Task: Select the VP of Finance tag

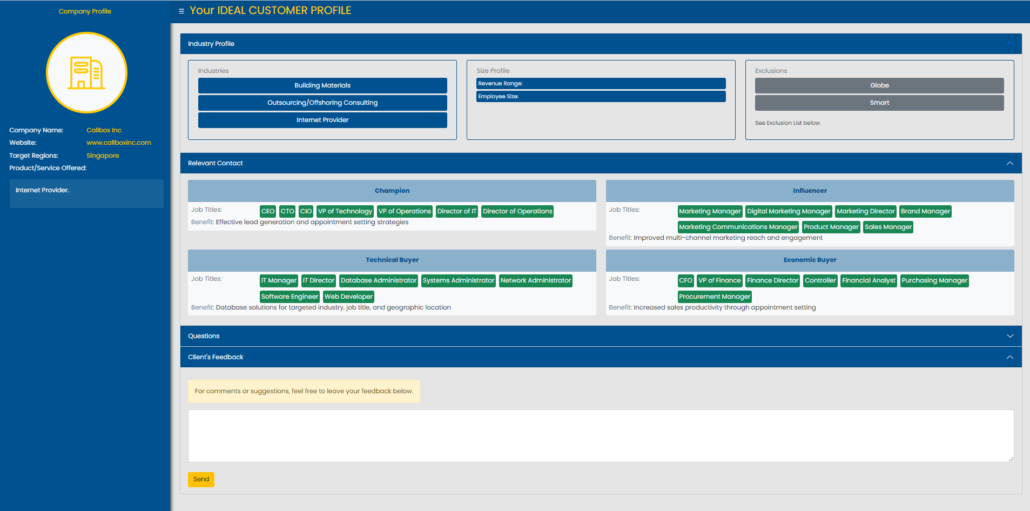Action: (x=720, y=280)
